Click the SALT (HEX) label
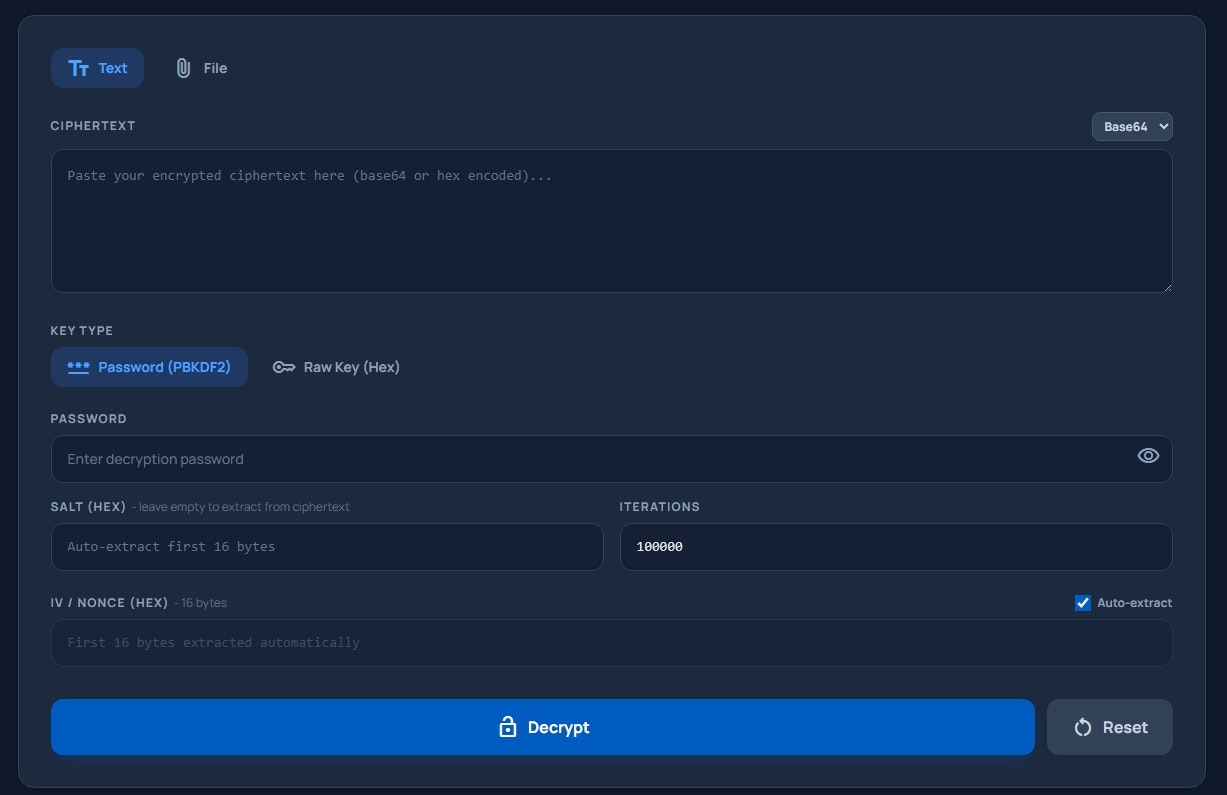 89,507
